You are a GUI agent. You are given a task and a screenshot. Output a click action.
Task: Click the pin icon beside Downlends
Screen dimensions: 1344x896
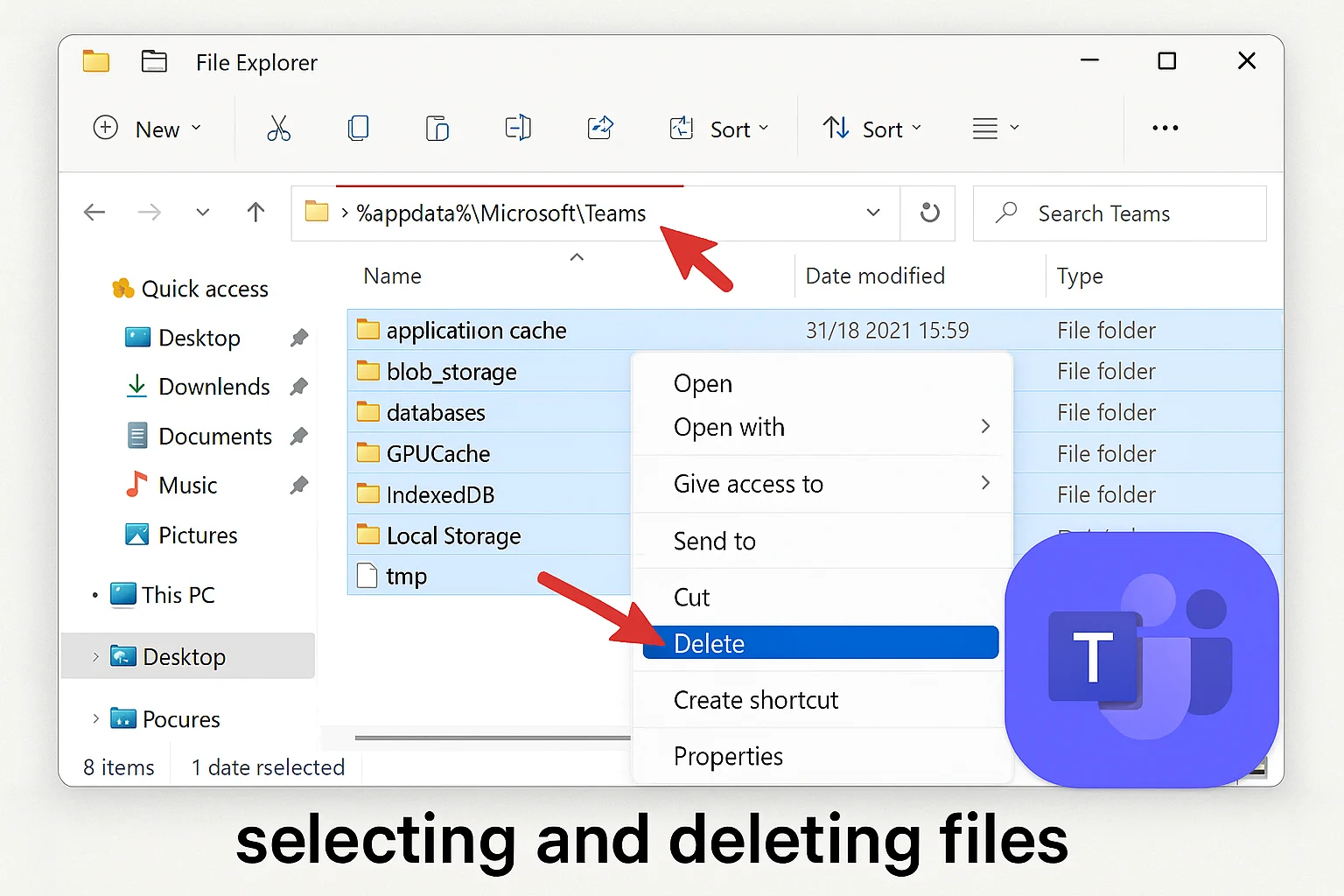pyautogui.click(x=299, y=386)
